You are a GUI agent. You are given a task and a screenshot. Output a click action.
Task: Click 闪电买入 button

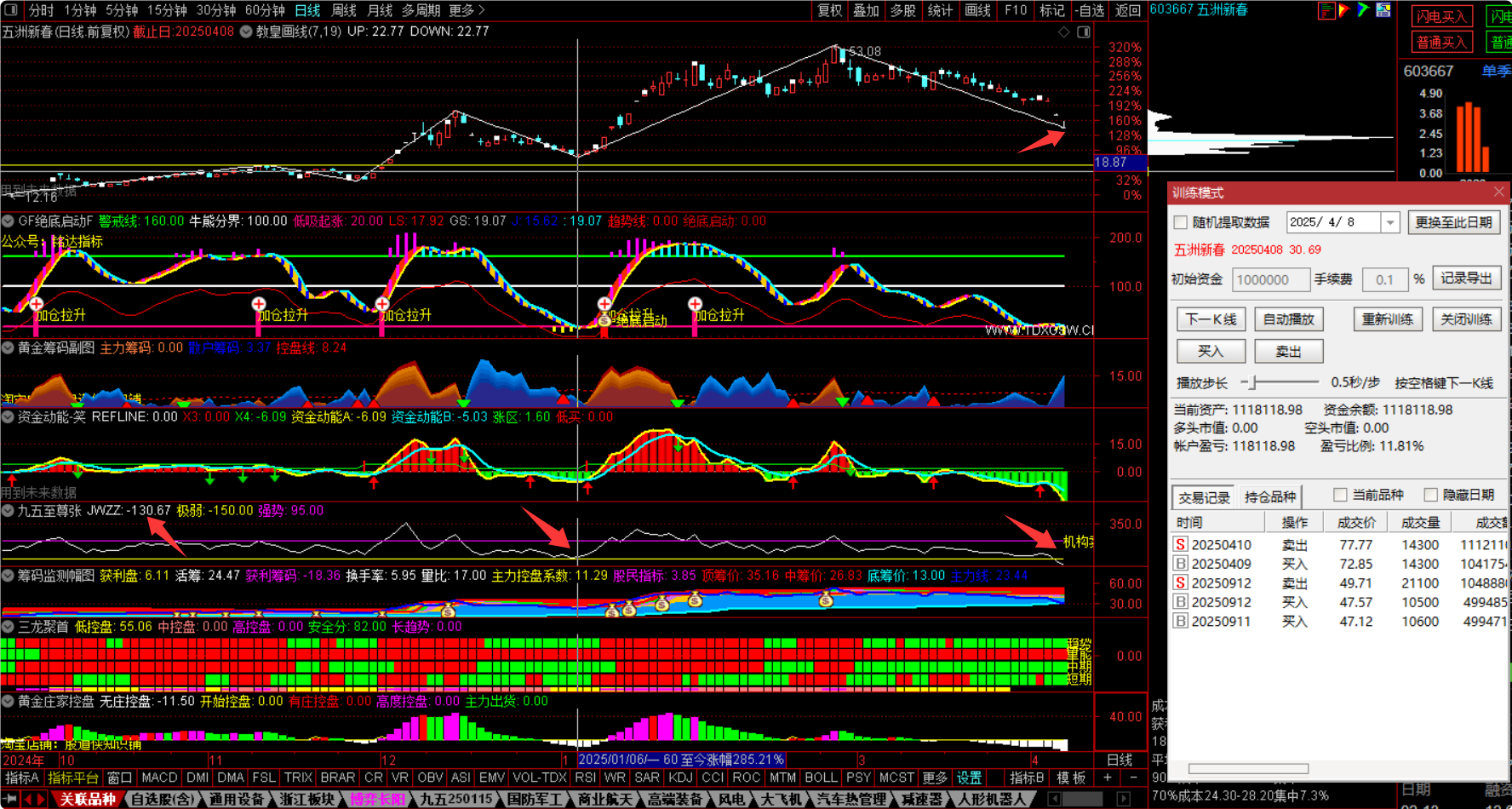tap(1441, 16)
